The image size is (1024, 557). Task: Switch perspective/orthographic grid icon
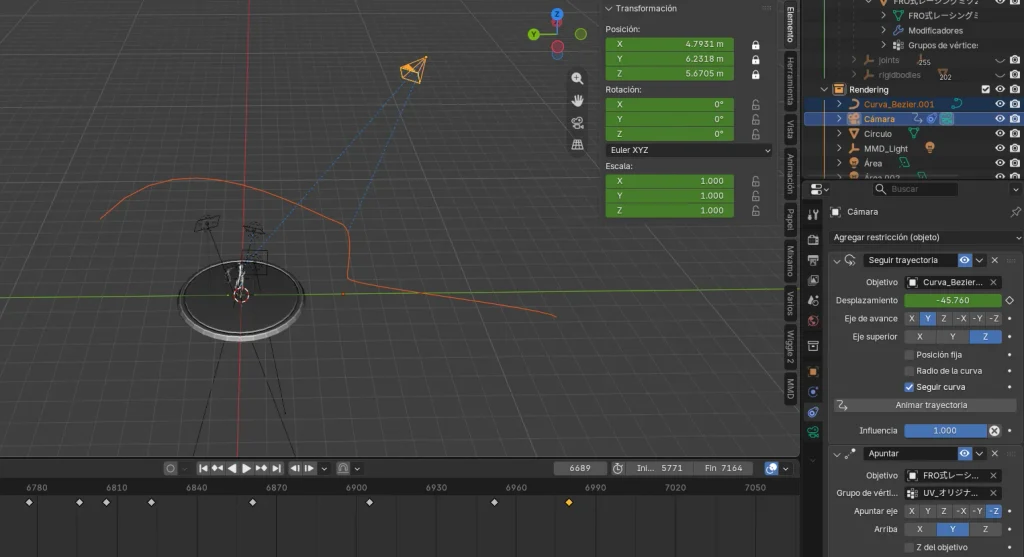tap(577, 144)
